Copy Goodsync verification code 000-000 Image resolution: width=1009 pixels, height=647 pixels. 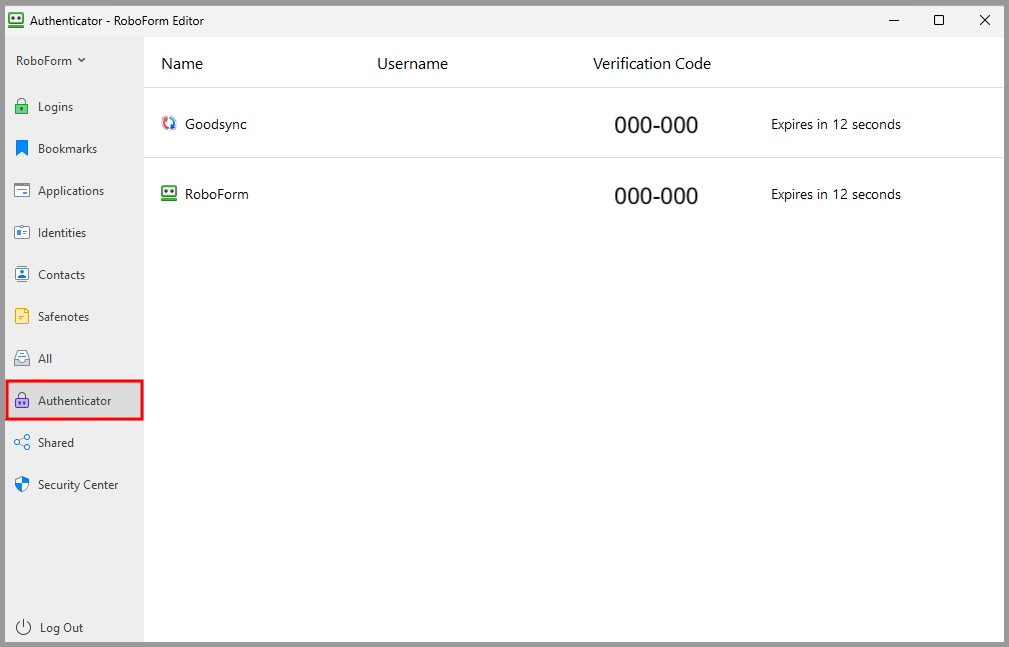656,125
